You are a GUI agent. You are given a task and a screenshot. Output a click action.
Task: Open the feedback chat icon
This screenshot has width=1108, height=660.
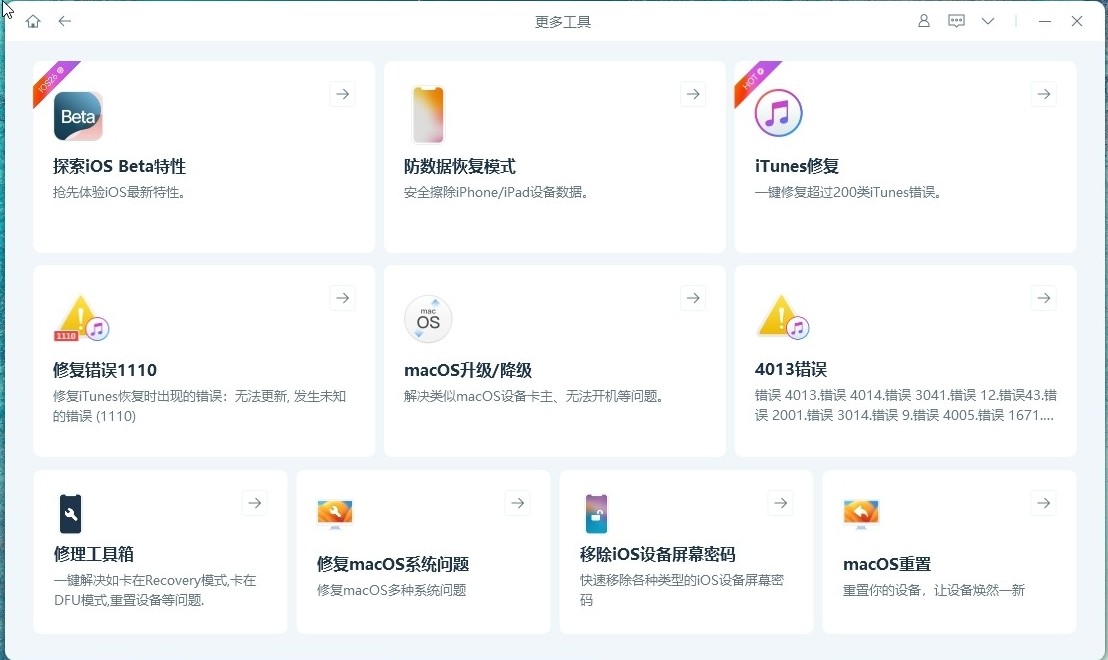click(956, 21)
